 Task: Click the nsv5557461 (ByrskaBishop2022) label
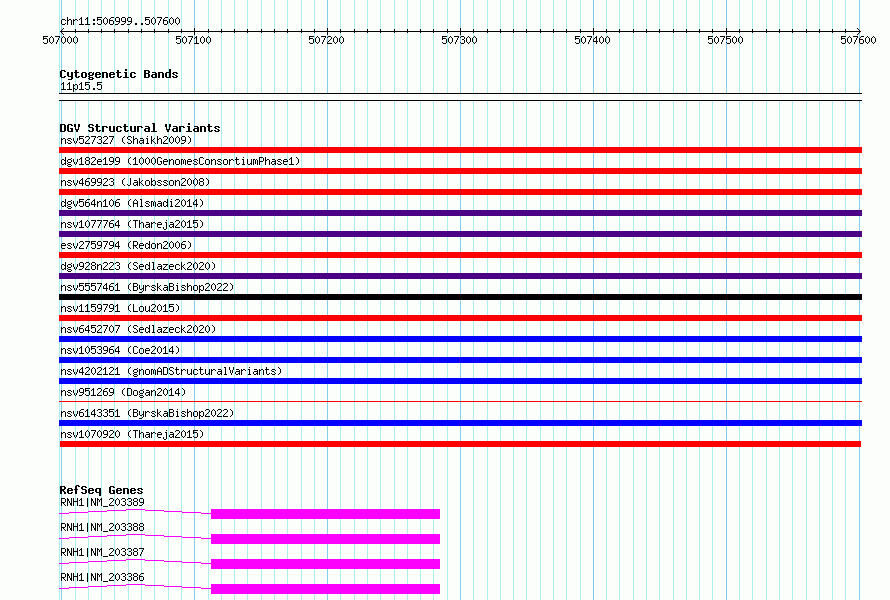[x=147, y=287]
